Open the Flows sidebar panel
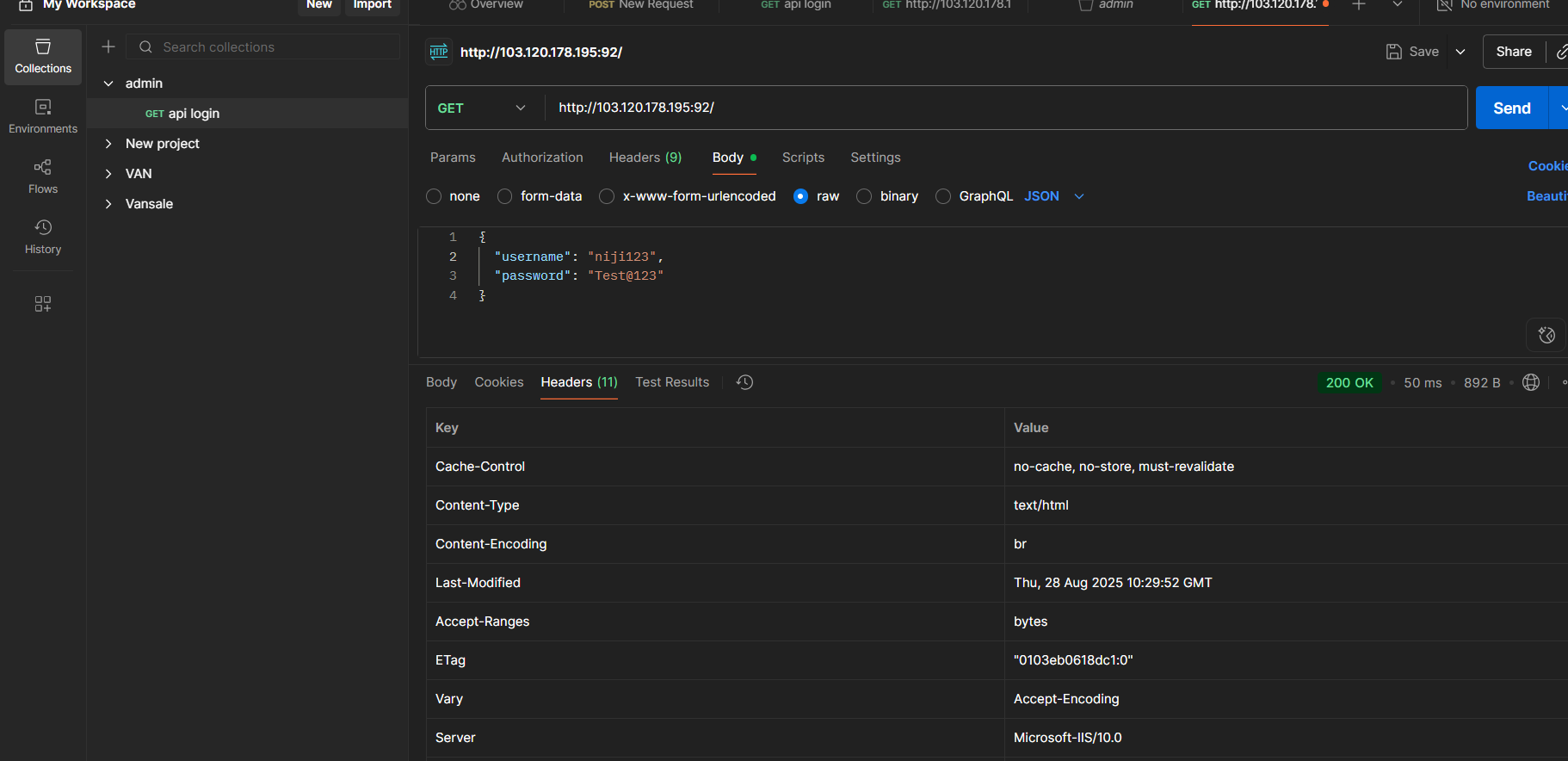Screen dimensions: 1568x761 43,176
